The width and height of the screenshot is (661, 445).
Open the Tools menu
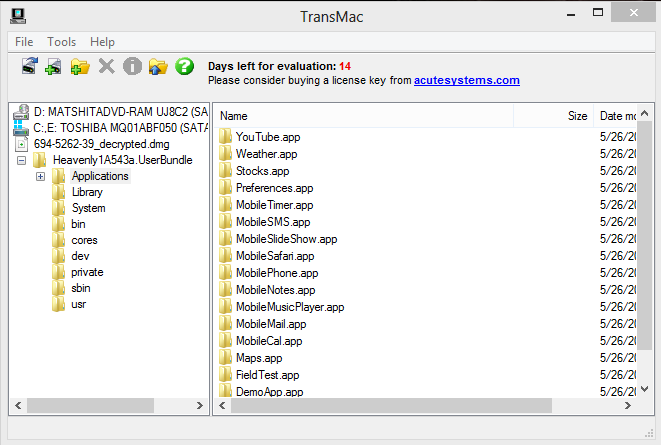pos(62,42)
